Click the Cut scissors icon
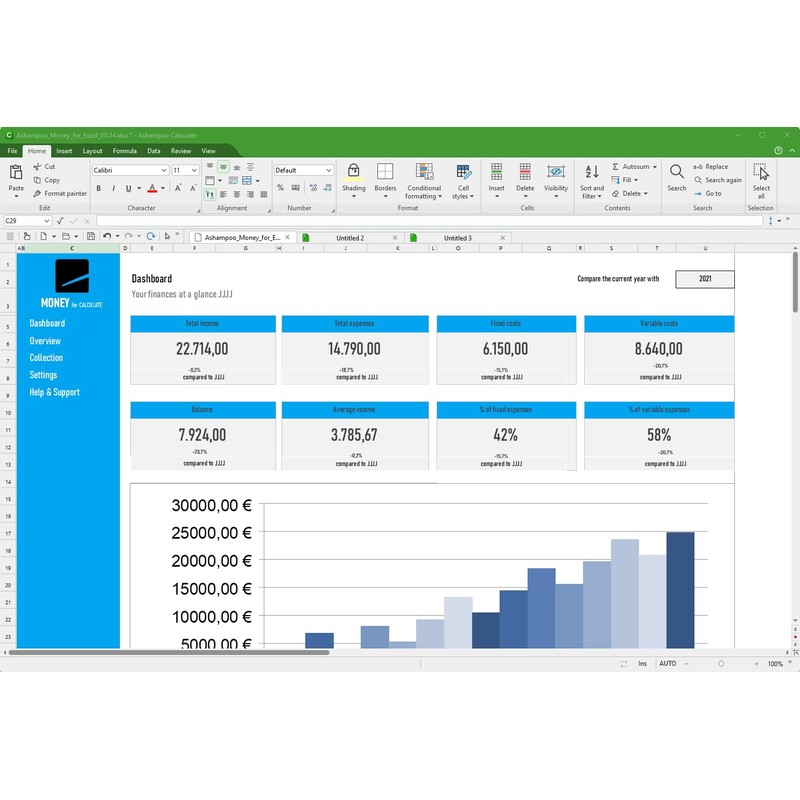Viewport: 800px width, 800px height. click(x=37, y=166)
